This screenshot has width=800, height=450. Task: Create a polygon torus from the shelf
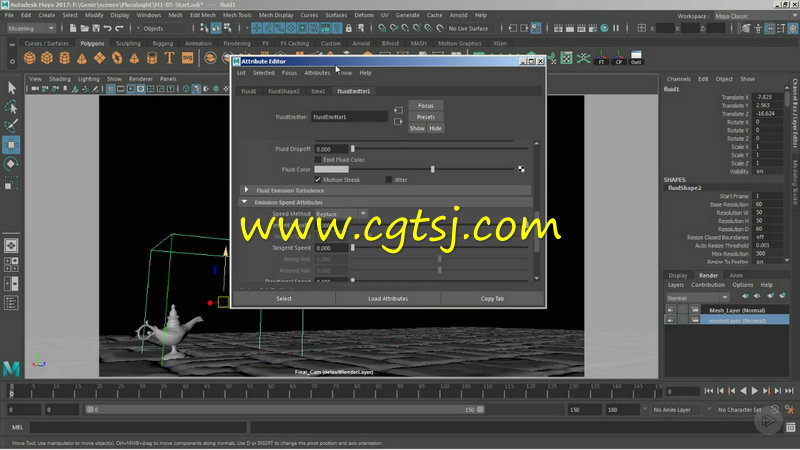pyautogui.click(x=117, y=58)
